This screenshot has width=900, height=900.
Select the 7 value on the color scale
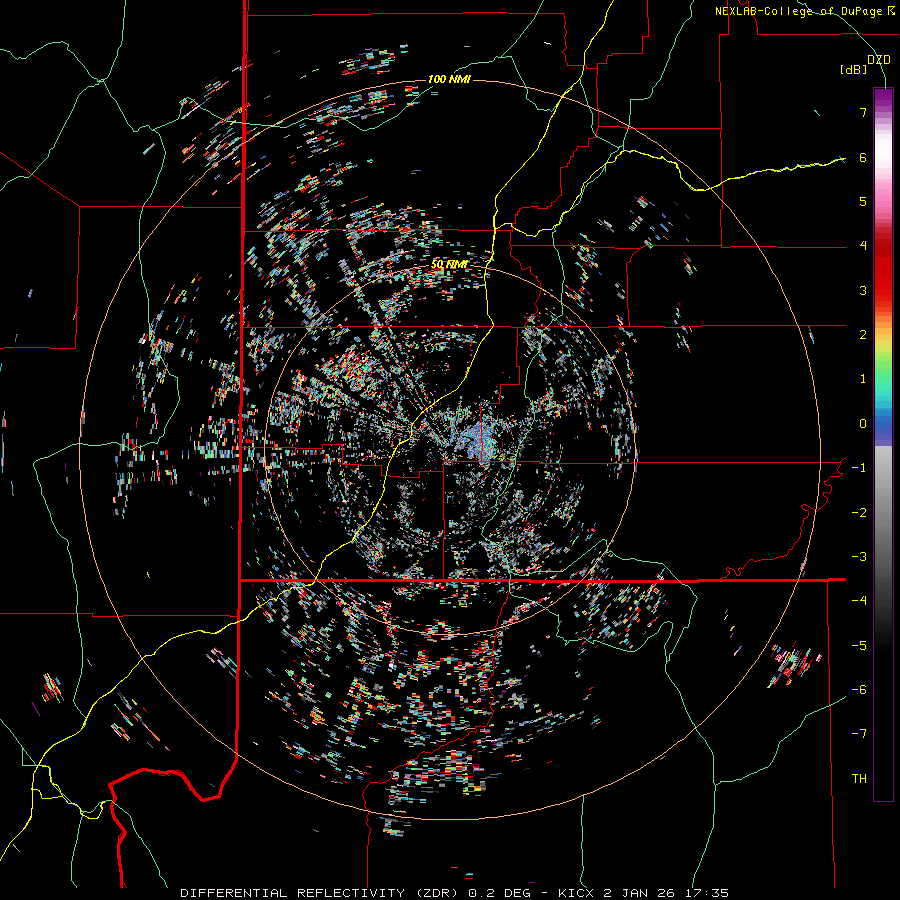(x=863, y=112)
